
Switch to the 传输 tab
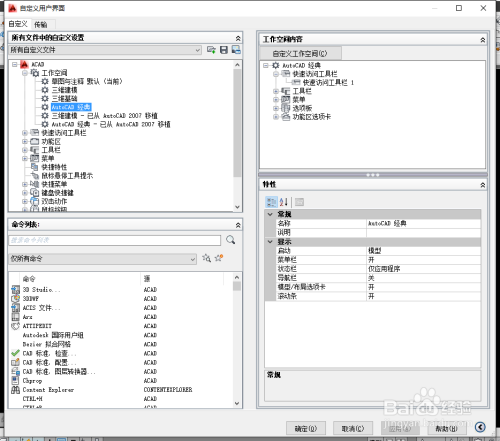(x=41, y=24)
